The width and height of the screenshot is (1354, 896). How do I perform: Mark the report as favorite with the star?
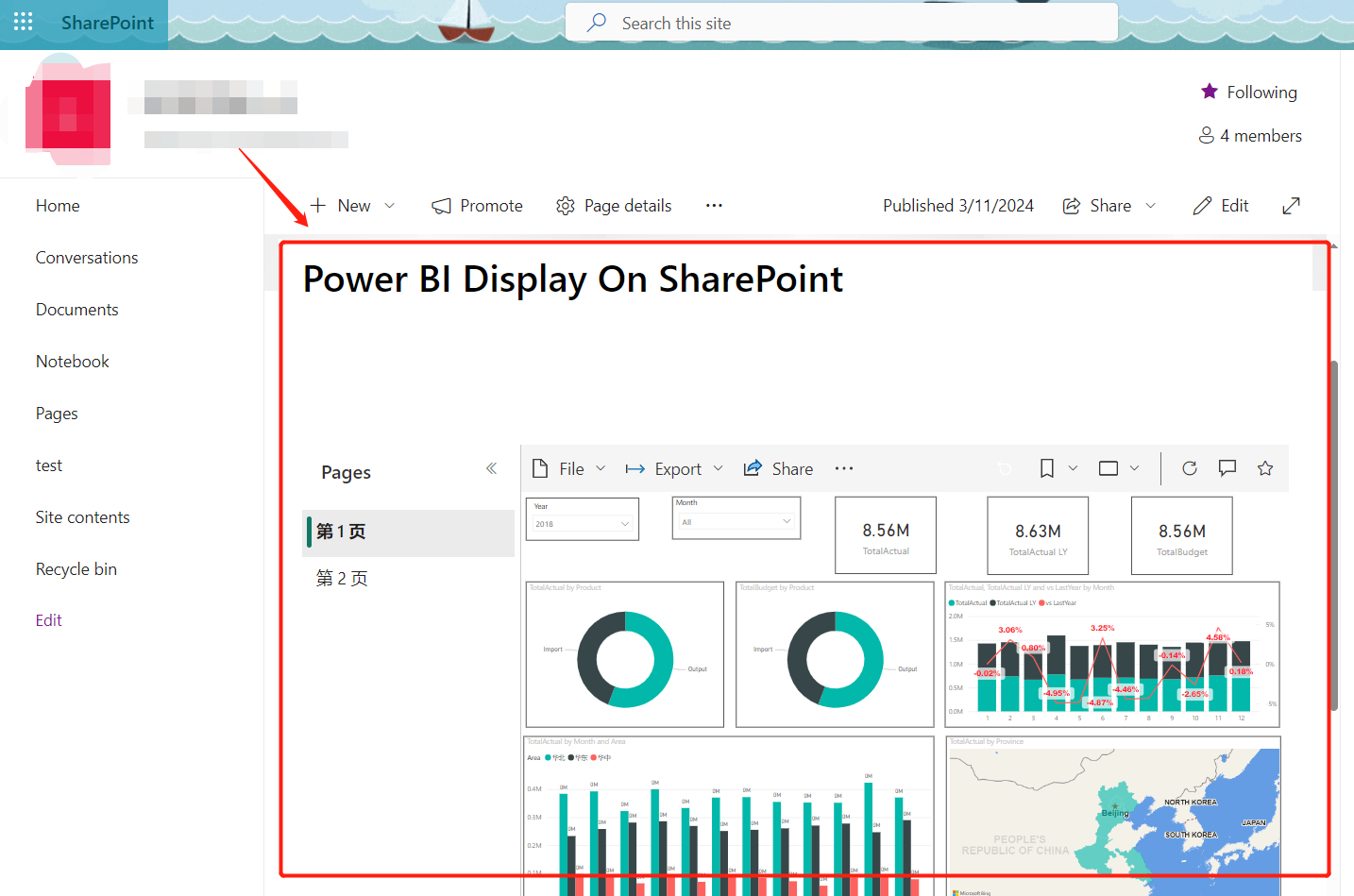1264,467
